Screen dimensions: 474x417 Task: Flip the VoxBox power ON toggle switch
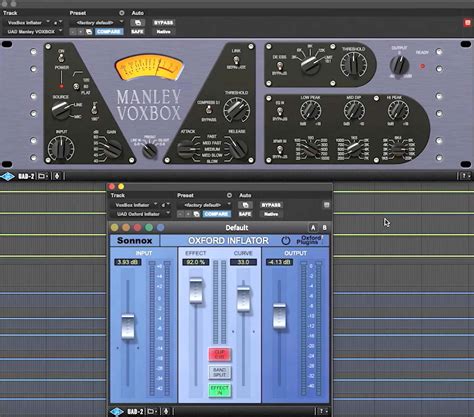(x=61, y=58)
